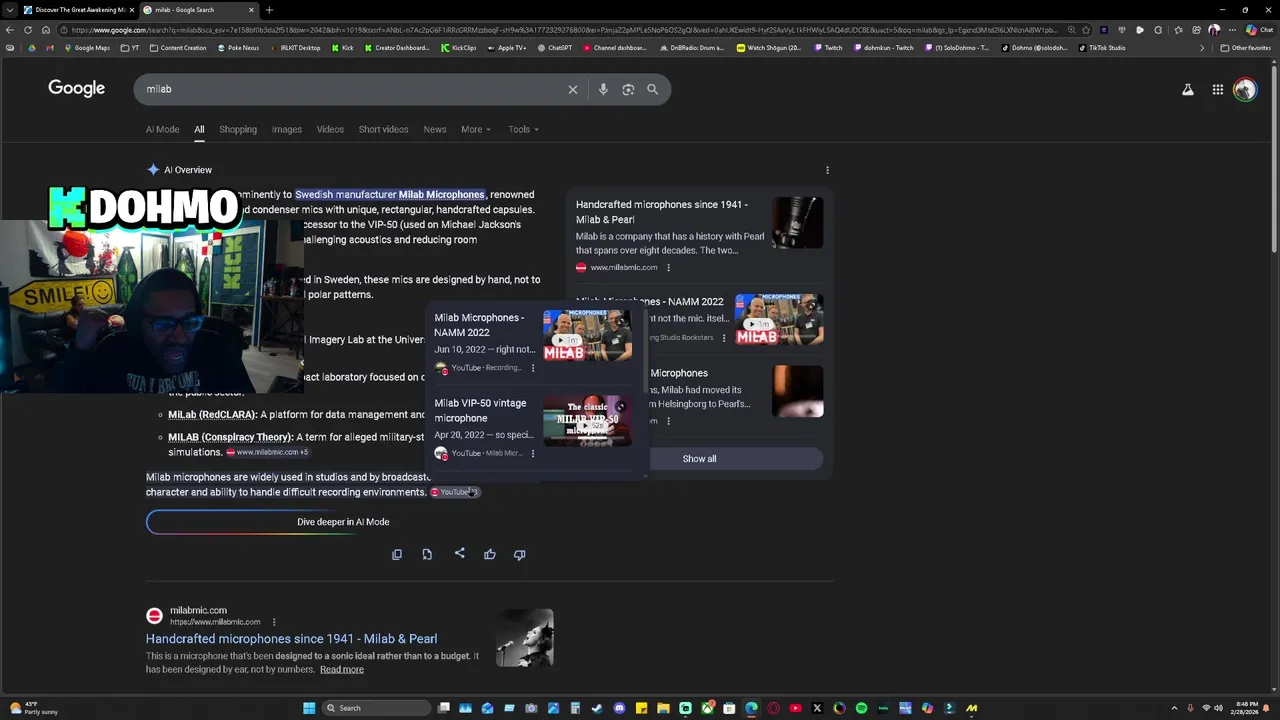Open Handcrafted microphones since 1941 result link

291,639
